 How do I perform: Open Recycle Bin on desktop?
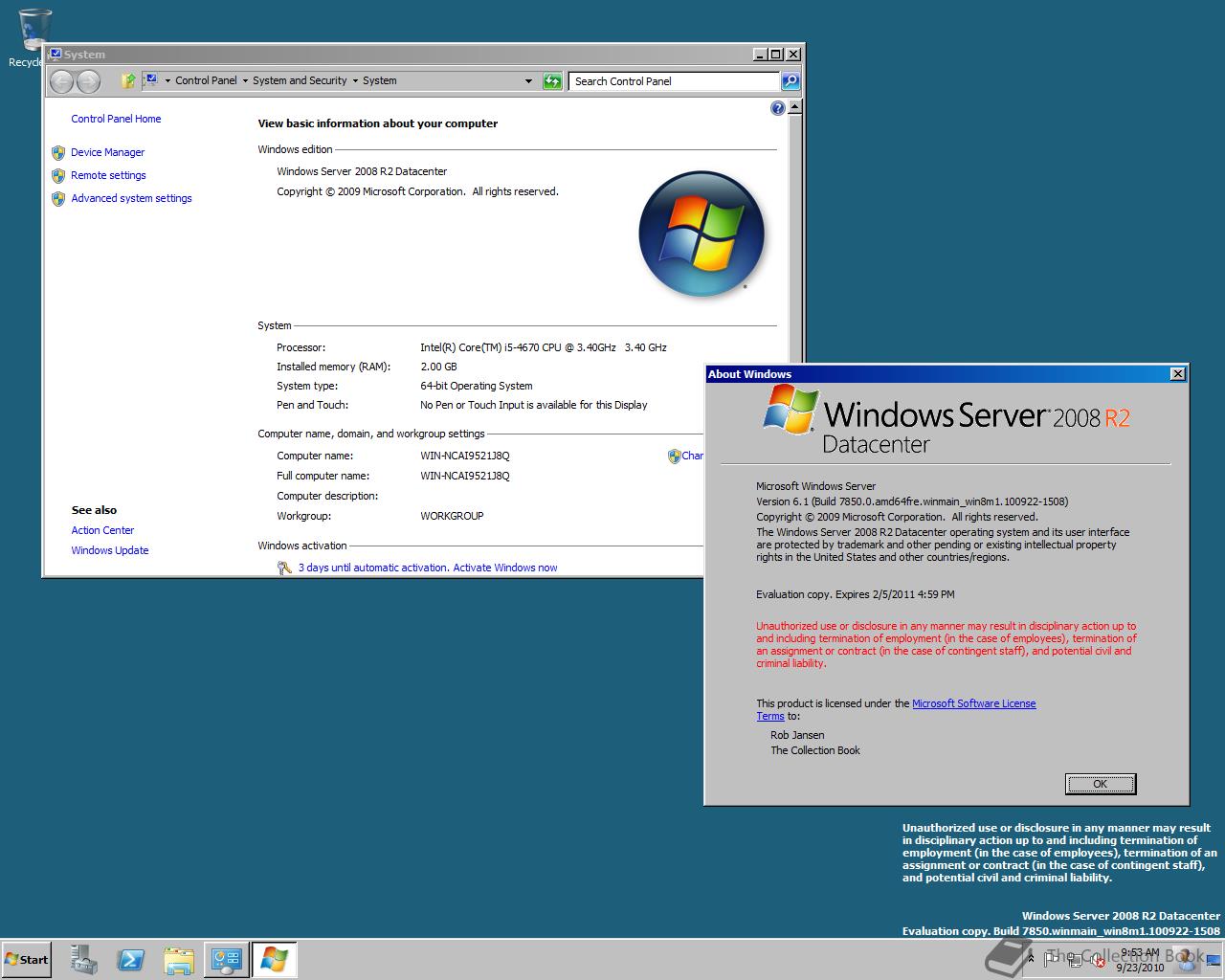(x=34, y=38)
